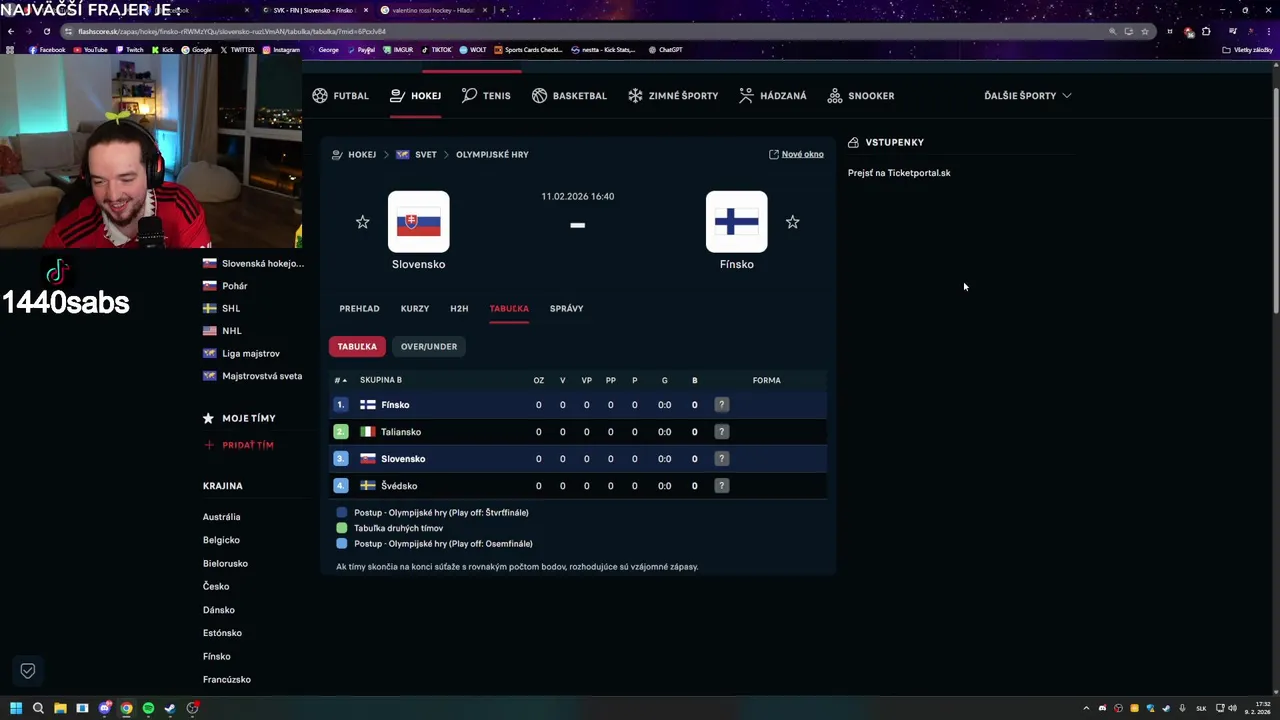Open Taliansko team in table

(401, 432)
